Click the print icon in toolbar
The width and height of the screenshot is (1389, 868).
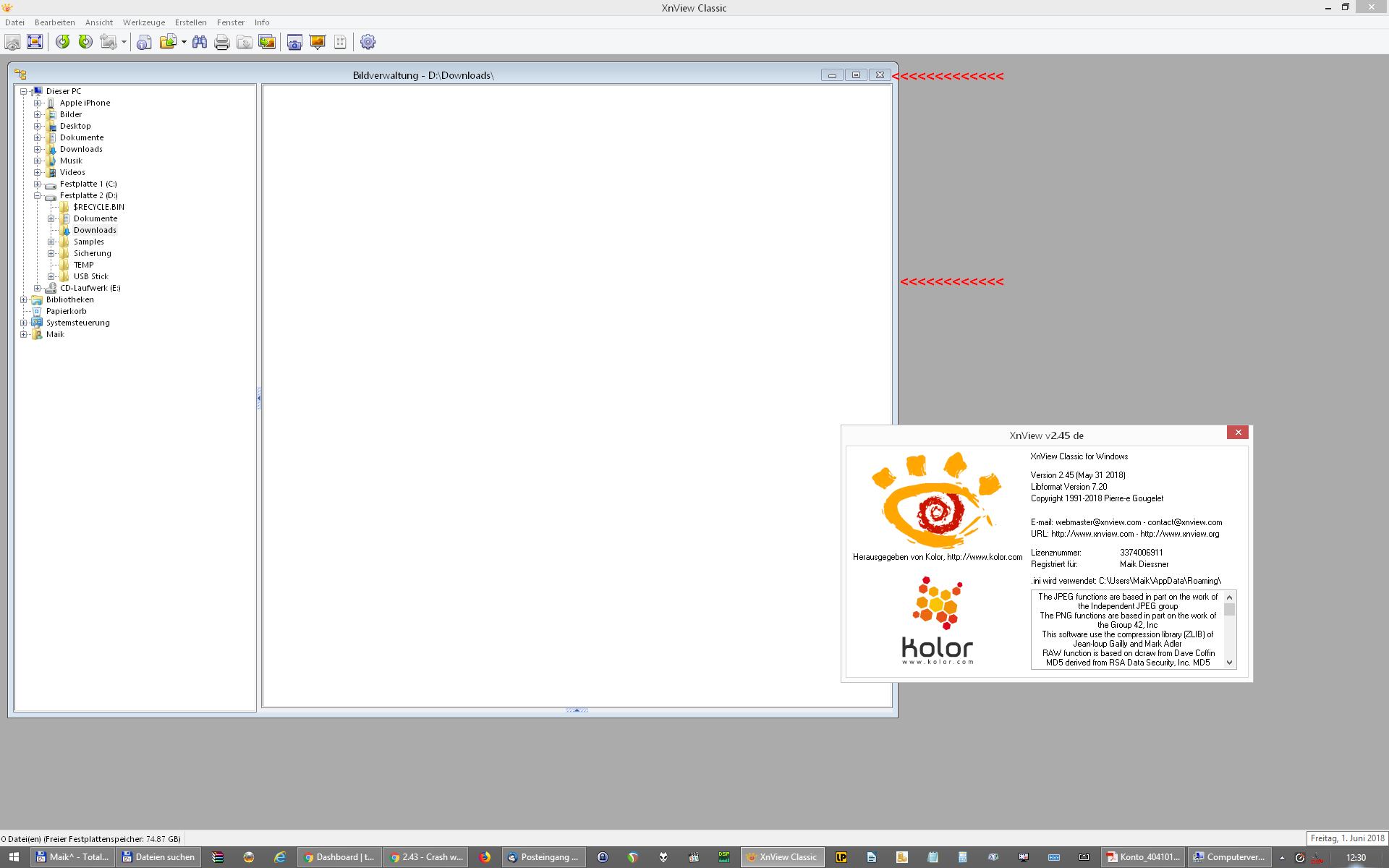pos(222,42)
